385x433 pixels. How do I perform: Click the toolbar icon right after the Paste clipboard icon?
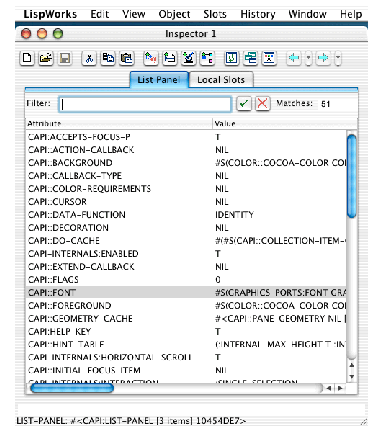(x=151, y=58)
